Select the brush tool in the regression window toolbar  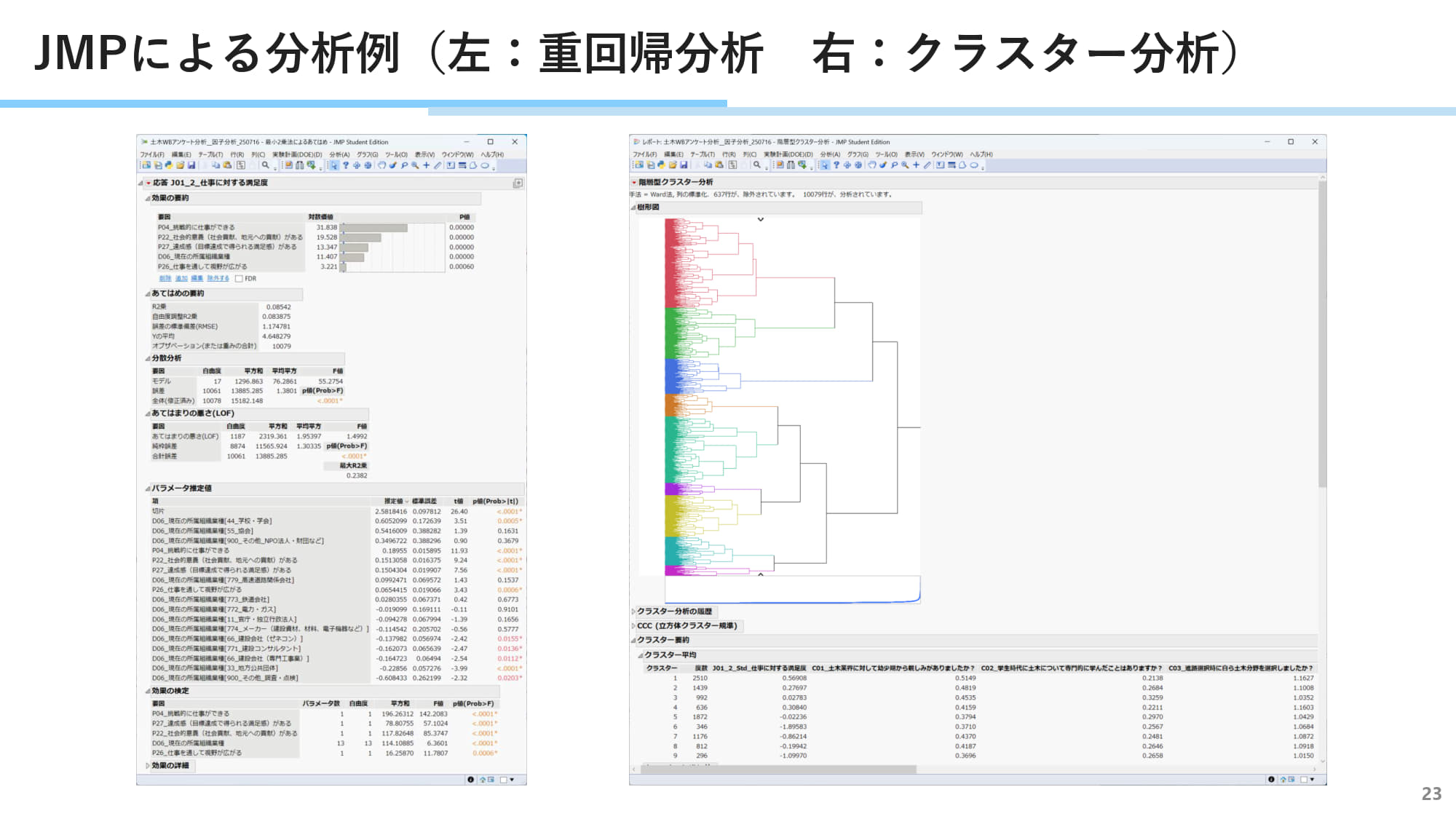tap(393, 165)
